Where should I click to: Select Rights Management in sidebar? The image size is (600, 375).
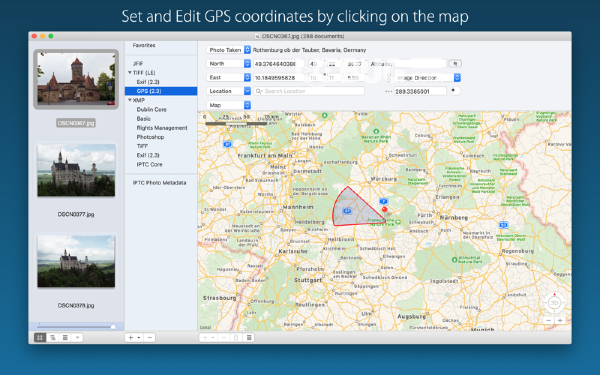tap(162, 128)
